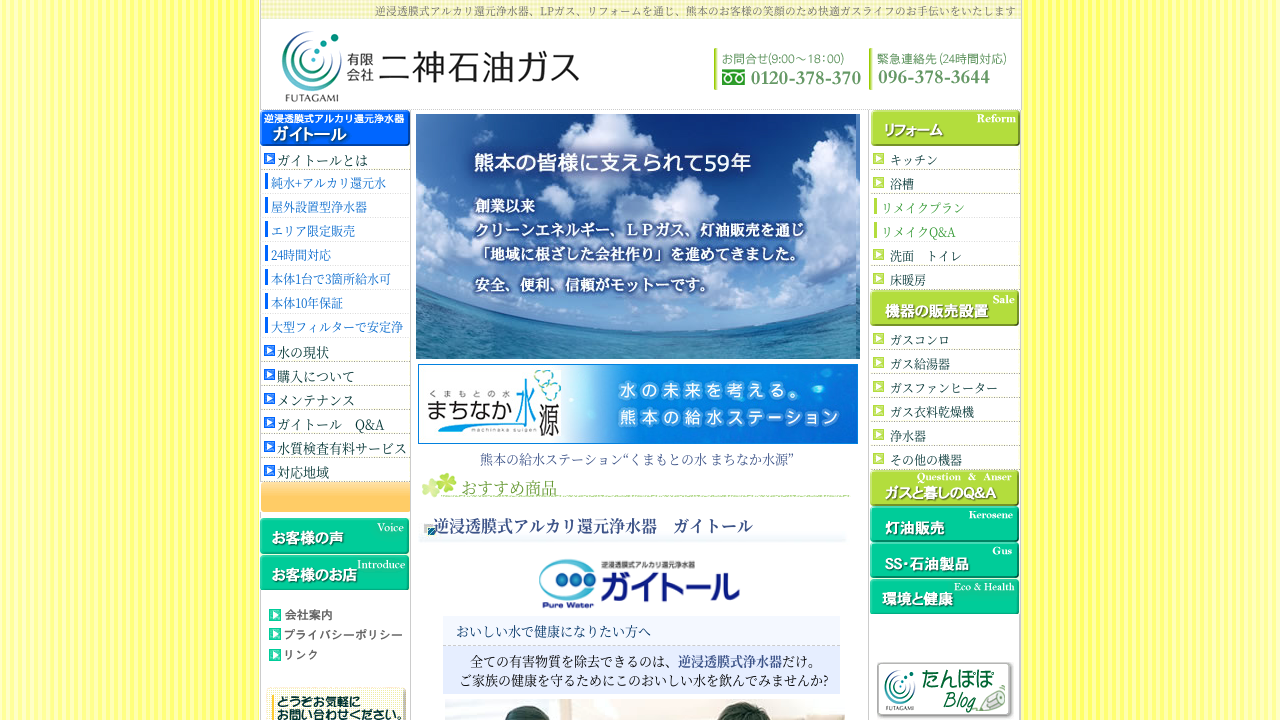Click the 逆浸透膜式浄水器 text link
This screenshot has height=720, width=1280.
pyautogui.click(x=730, y=661)
